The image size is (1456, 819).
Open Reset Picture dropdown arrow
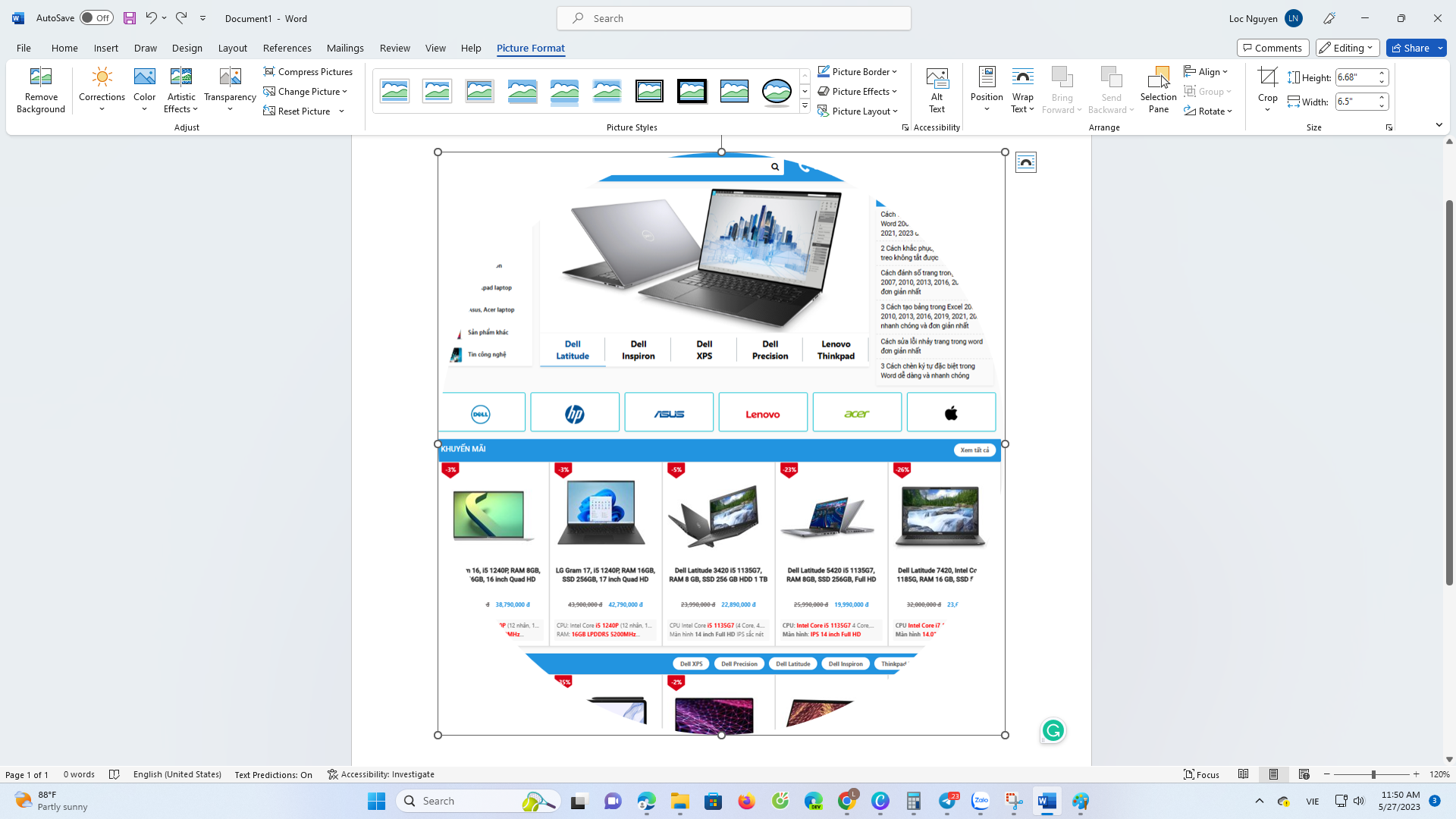341,111
